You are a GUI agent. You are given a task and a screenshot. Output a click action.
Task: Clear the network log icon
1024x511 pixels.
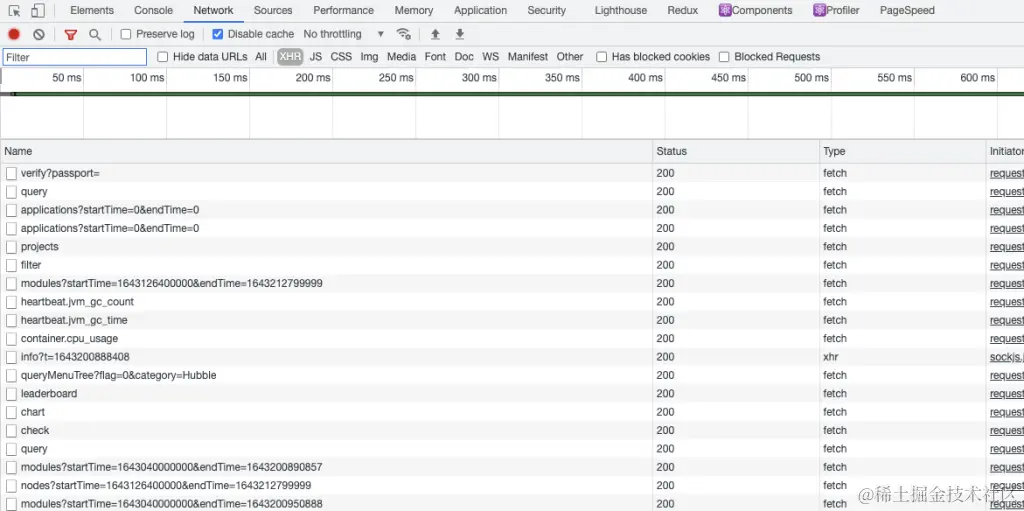39,34
